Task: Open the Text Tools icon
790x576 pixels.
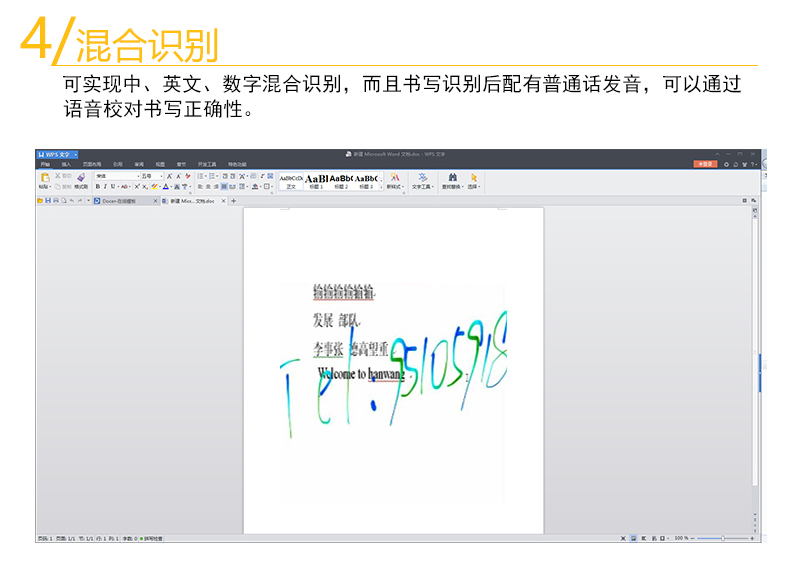Action: [422, 178]
